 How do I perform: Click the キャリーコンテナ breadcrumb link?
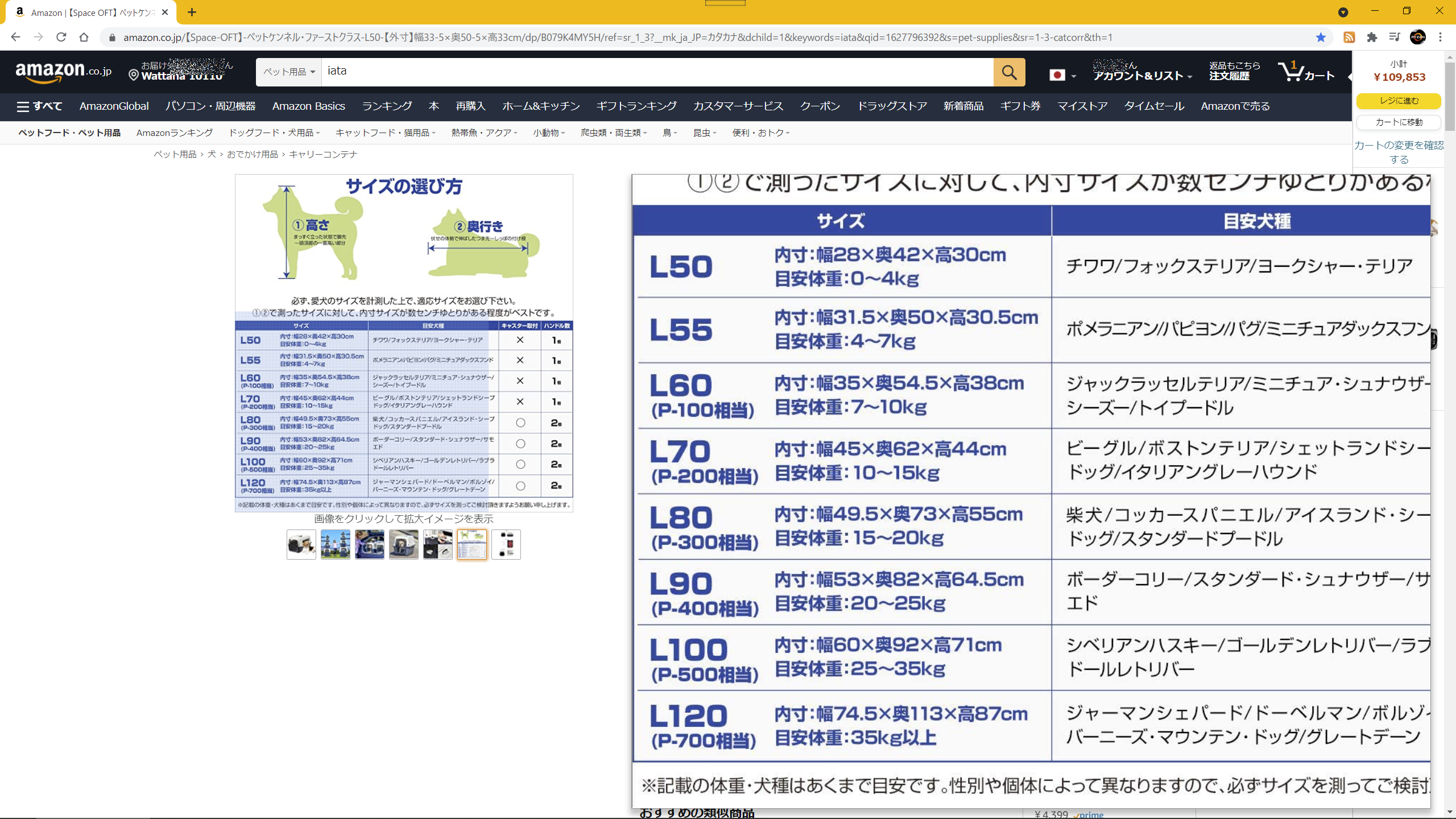(x=323, y=155)
